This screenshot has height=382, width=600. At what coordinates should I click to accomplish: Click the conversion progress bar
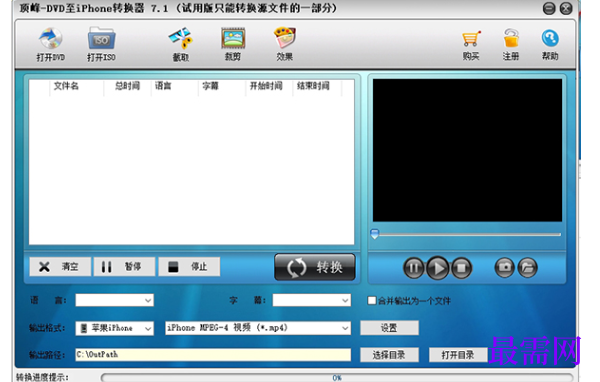click(337, 377)
